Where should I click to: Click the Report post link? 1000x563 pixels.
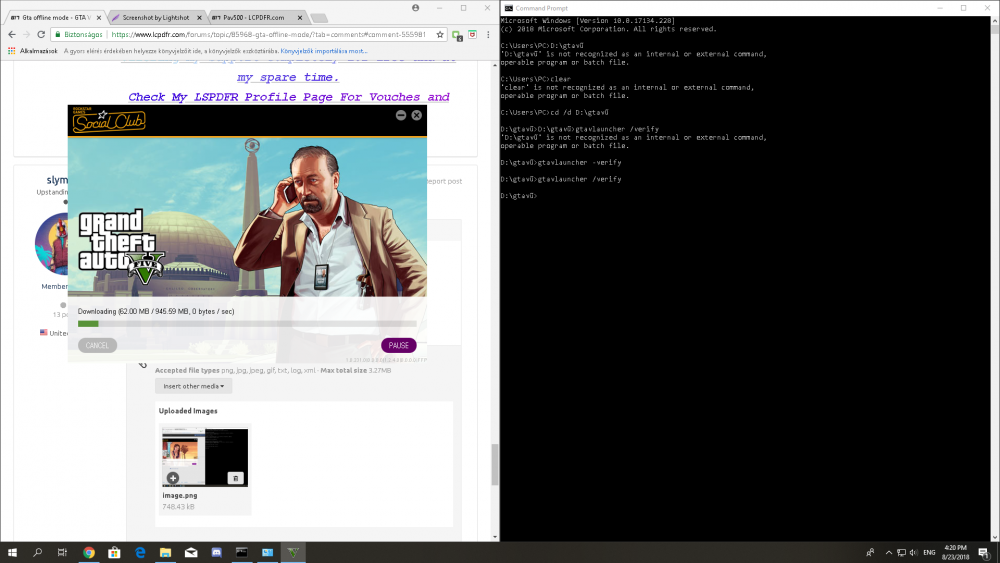click(x=444, y=181)
